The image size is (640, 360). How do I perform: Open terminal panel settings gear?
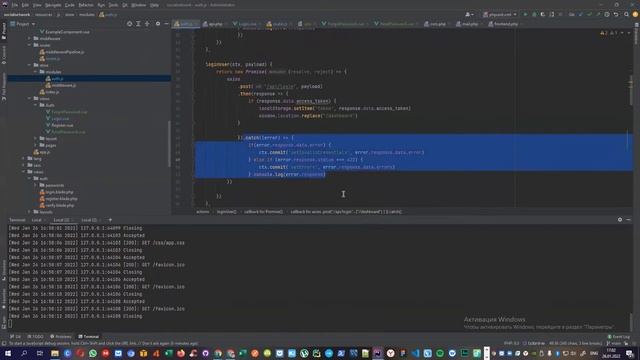(620, 220)
